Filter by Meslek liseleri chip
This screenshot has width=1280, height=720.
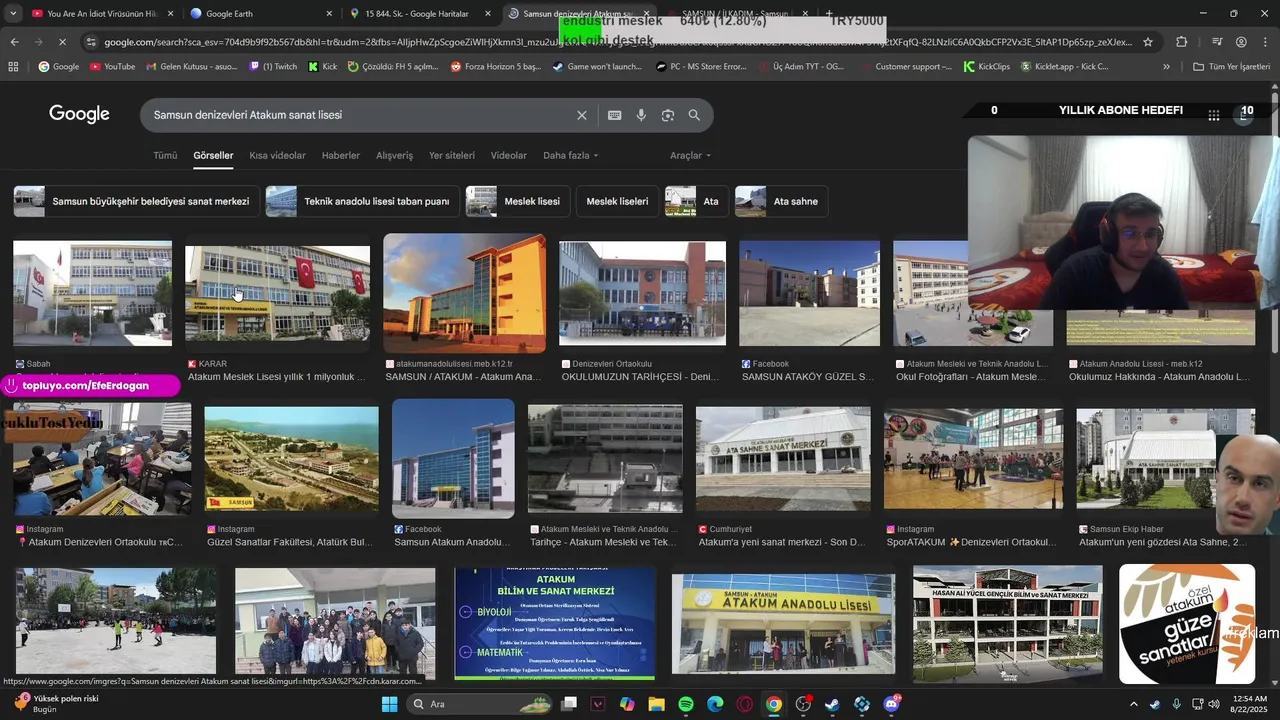[617, 201]
